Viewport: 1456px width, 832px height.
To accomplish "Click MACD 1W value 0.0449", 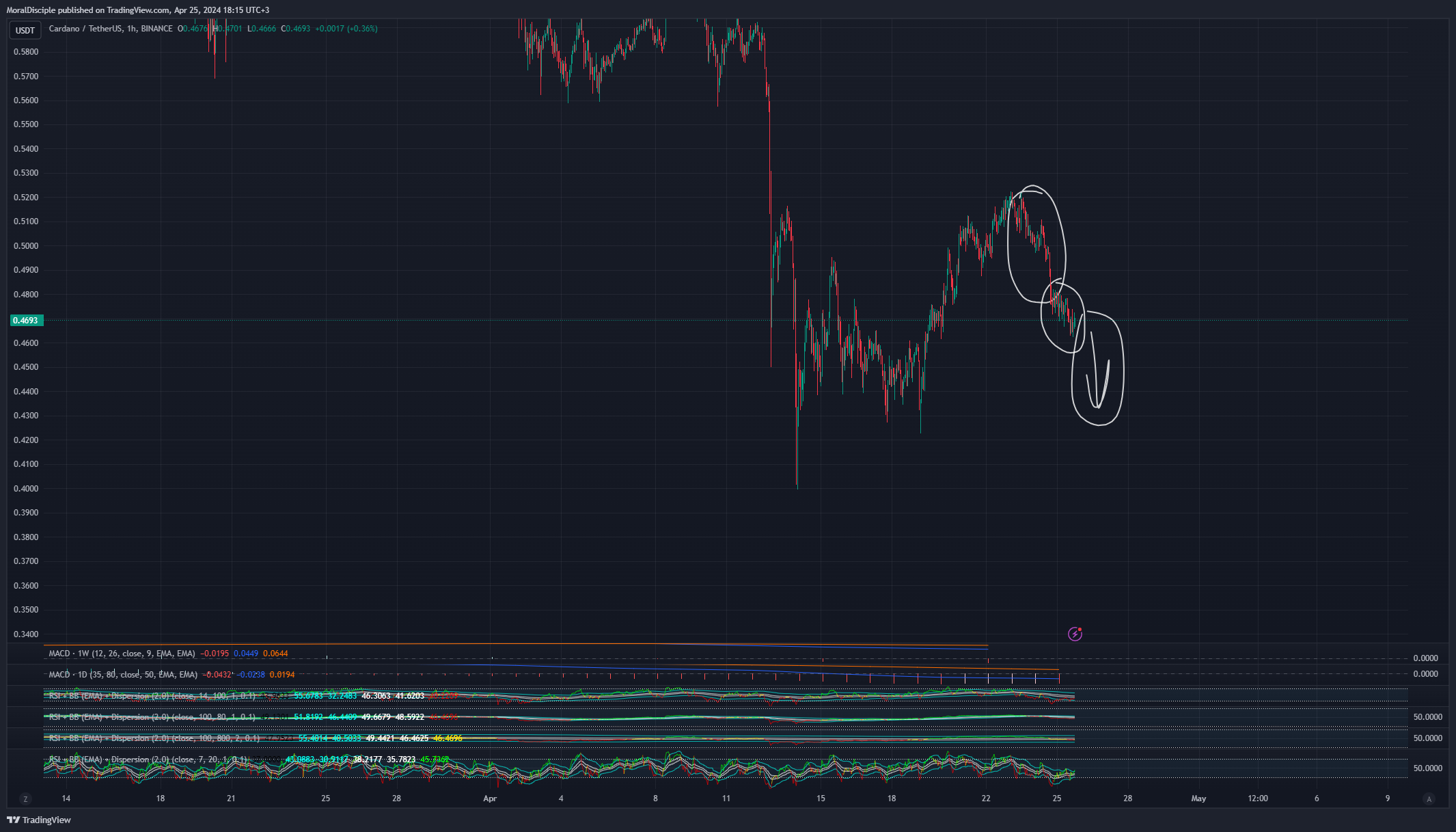I will [246, 654].
